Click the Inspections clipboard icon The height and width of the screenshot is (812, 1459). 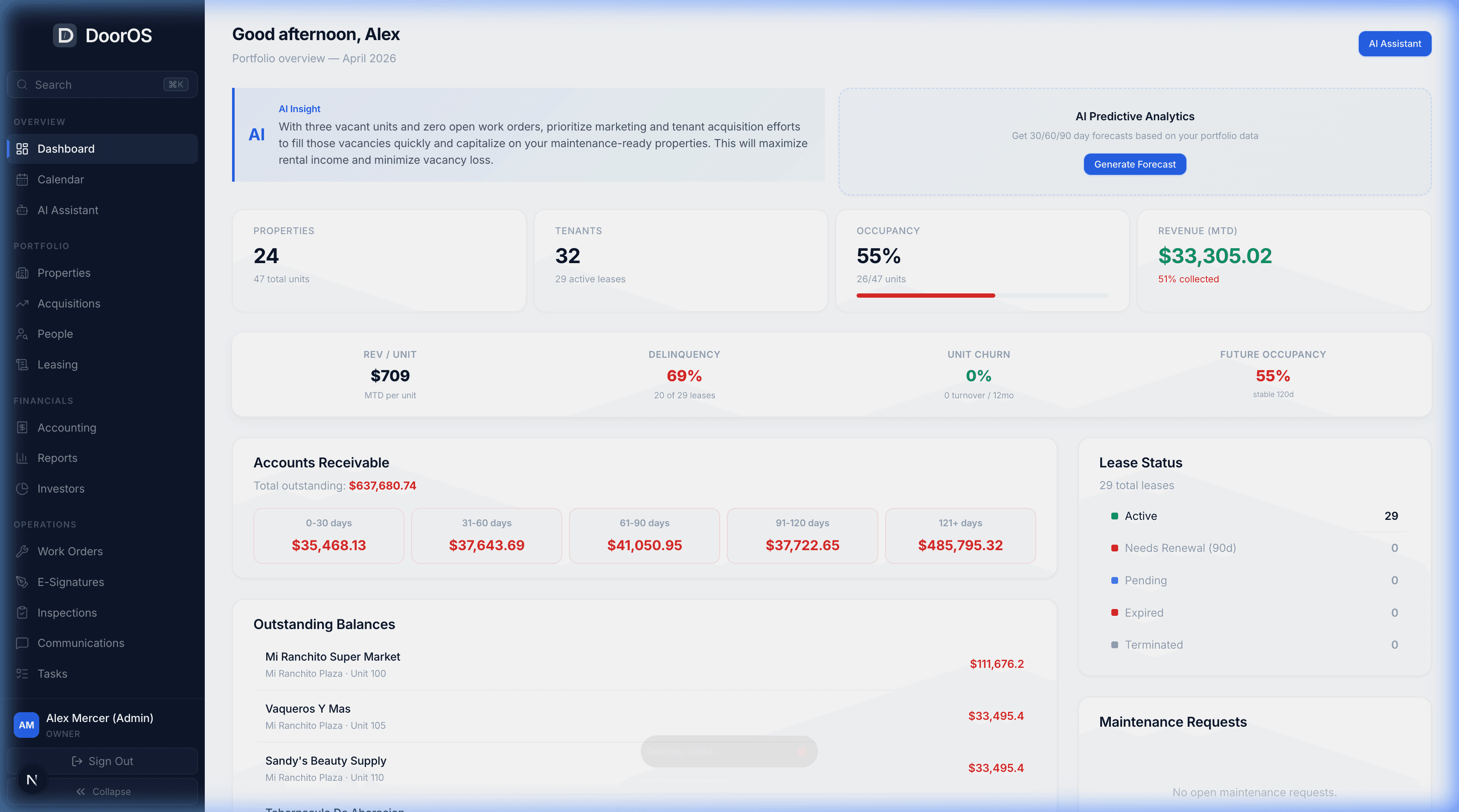pyautogui.click(x=22, y=613)
